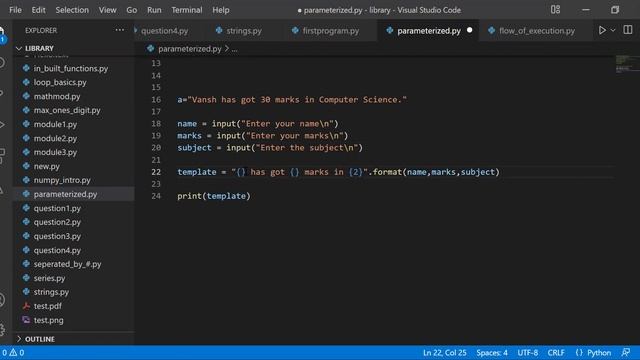Click Python icon beside numpy_intro.py

(x=26, y=180)
